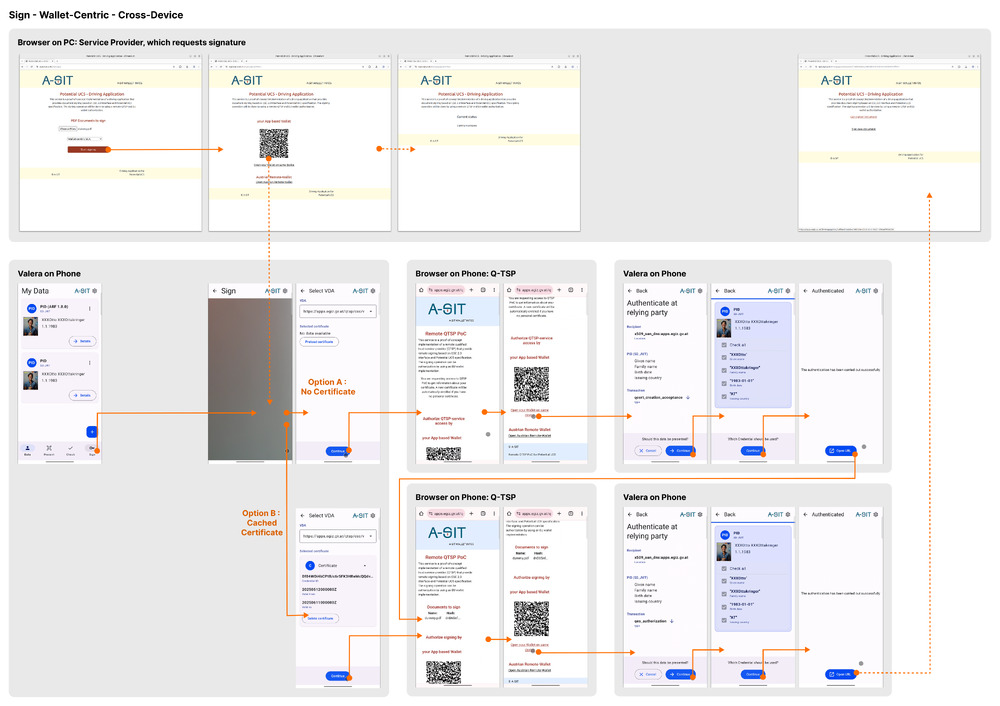Toggle the Check all checkbox in the upper PID card

(x=724, y=344)
